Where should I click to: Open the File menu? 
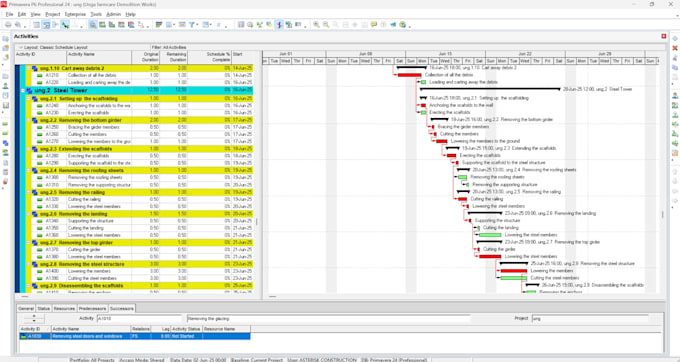pyautogui.click(x=9, y=14)
